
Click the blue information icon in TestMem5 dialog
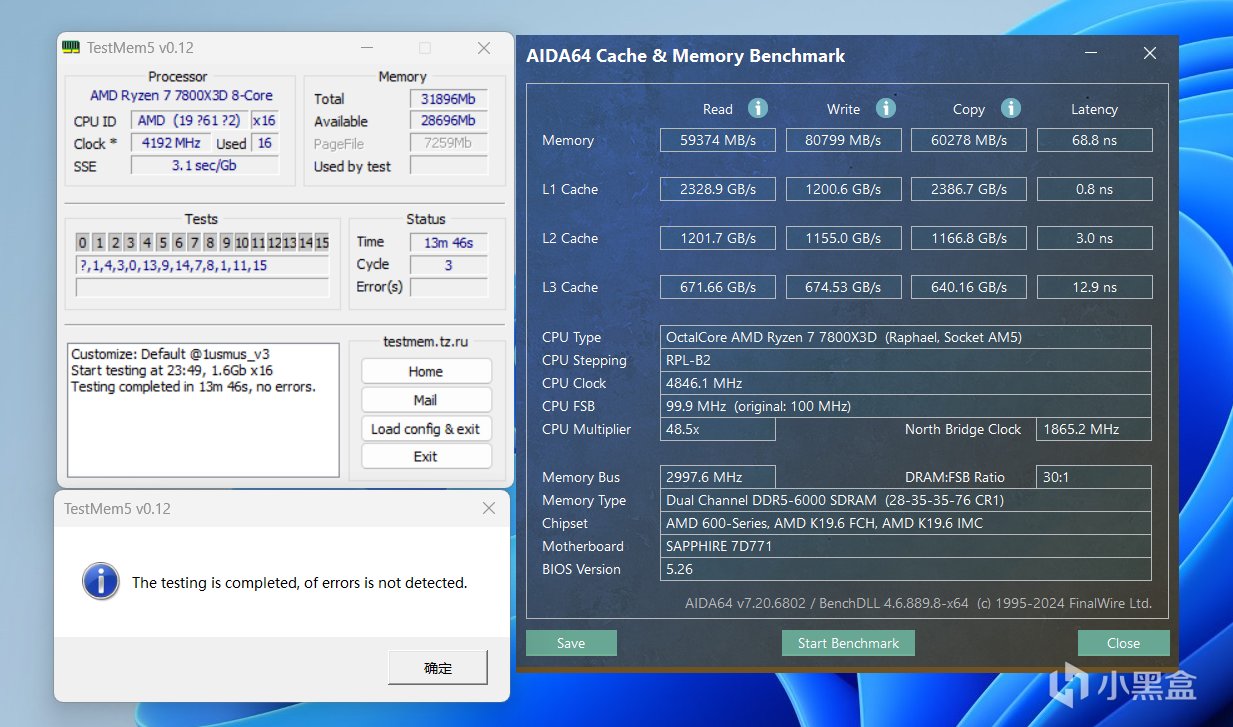pyautogui.click(x=101, y=581)
